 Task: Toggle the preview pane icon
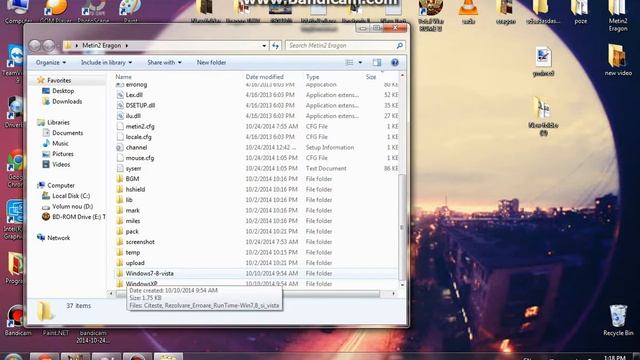point(377,62)
